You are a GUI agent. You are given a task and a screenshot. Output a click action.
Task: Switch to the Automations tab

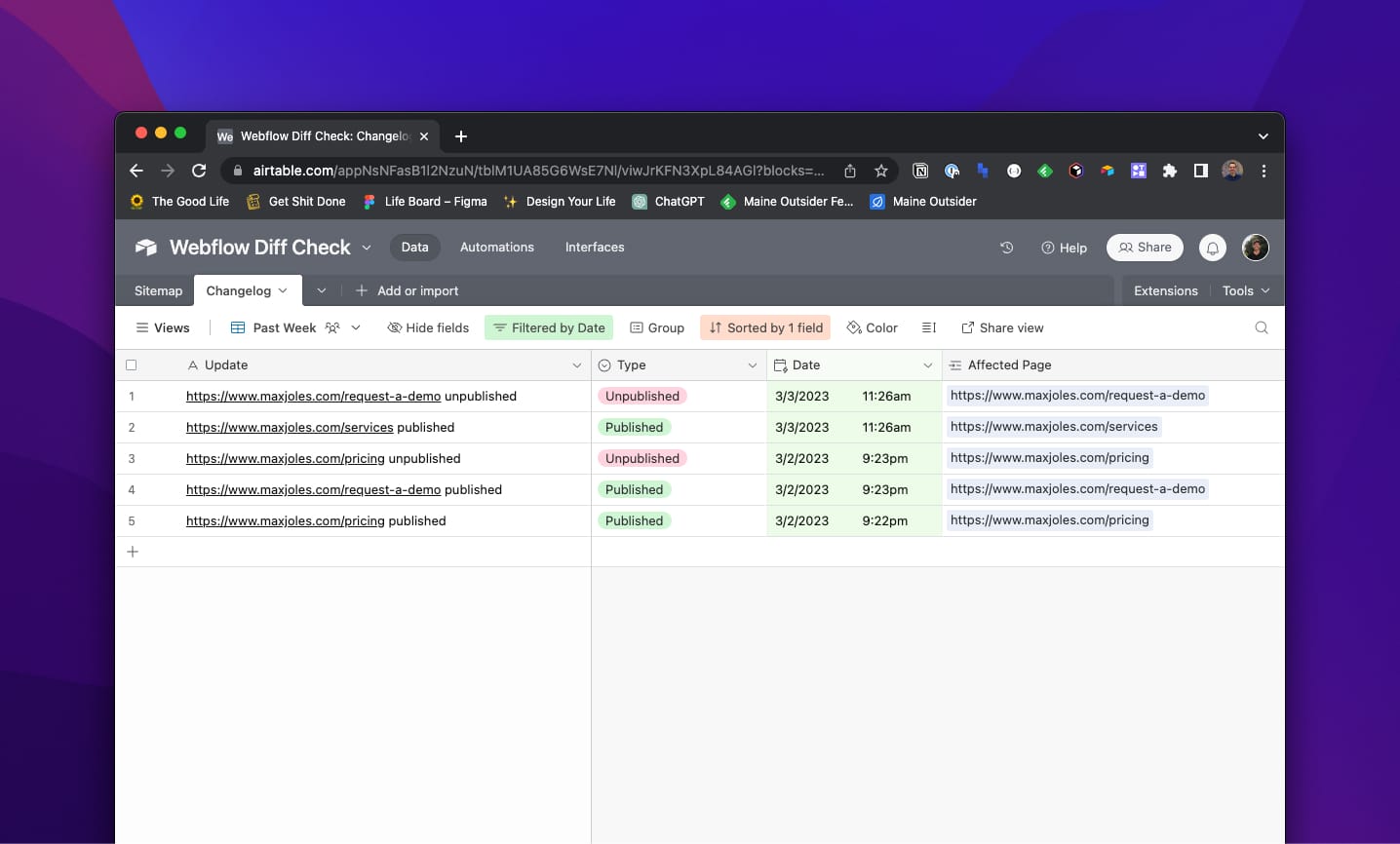(497, 248)
